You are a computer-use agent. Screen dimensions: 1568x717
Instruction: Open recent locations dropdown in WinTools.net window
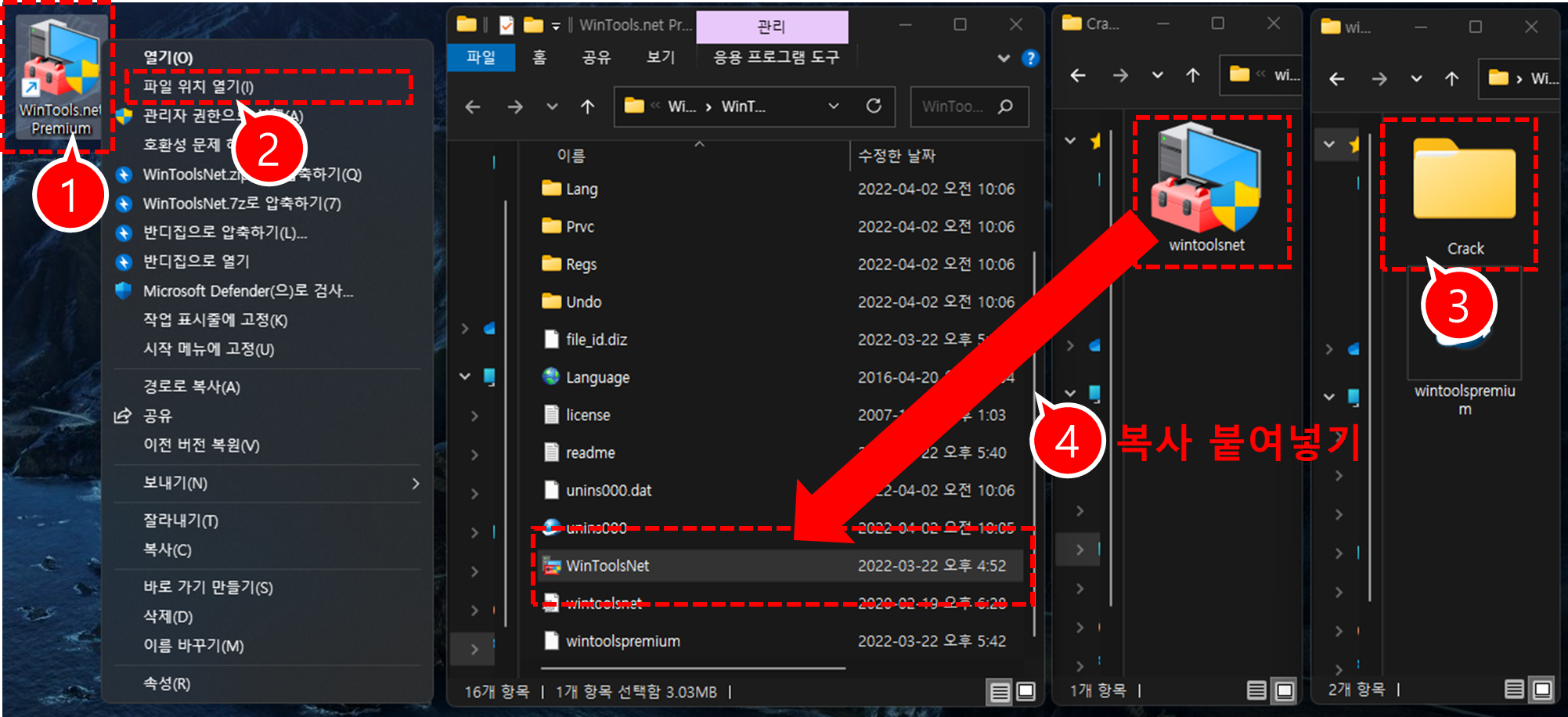click(552, 106)
